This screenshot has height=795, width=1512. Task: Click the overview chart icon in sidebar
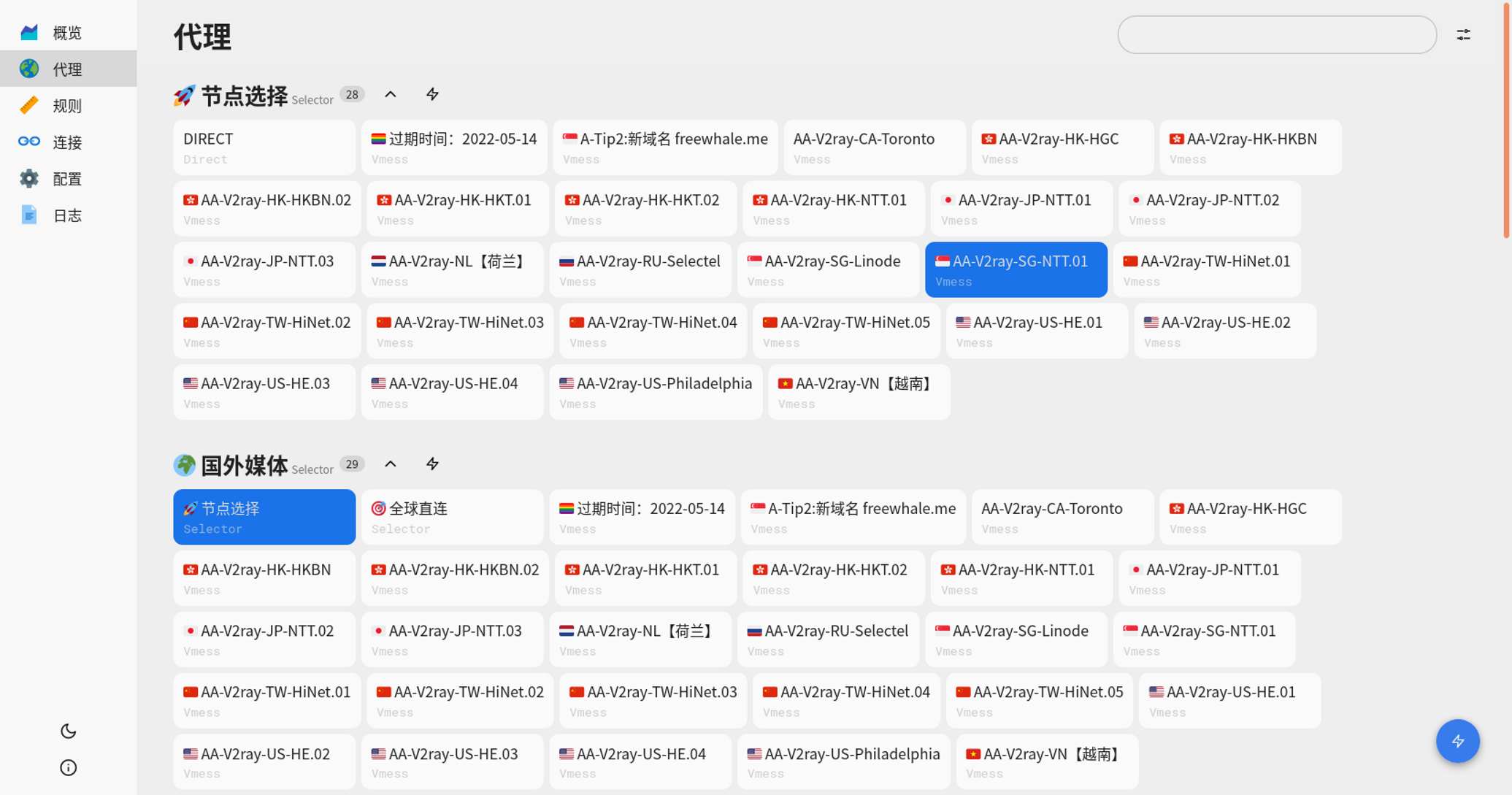click(x=29, y=32)
